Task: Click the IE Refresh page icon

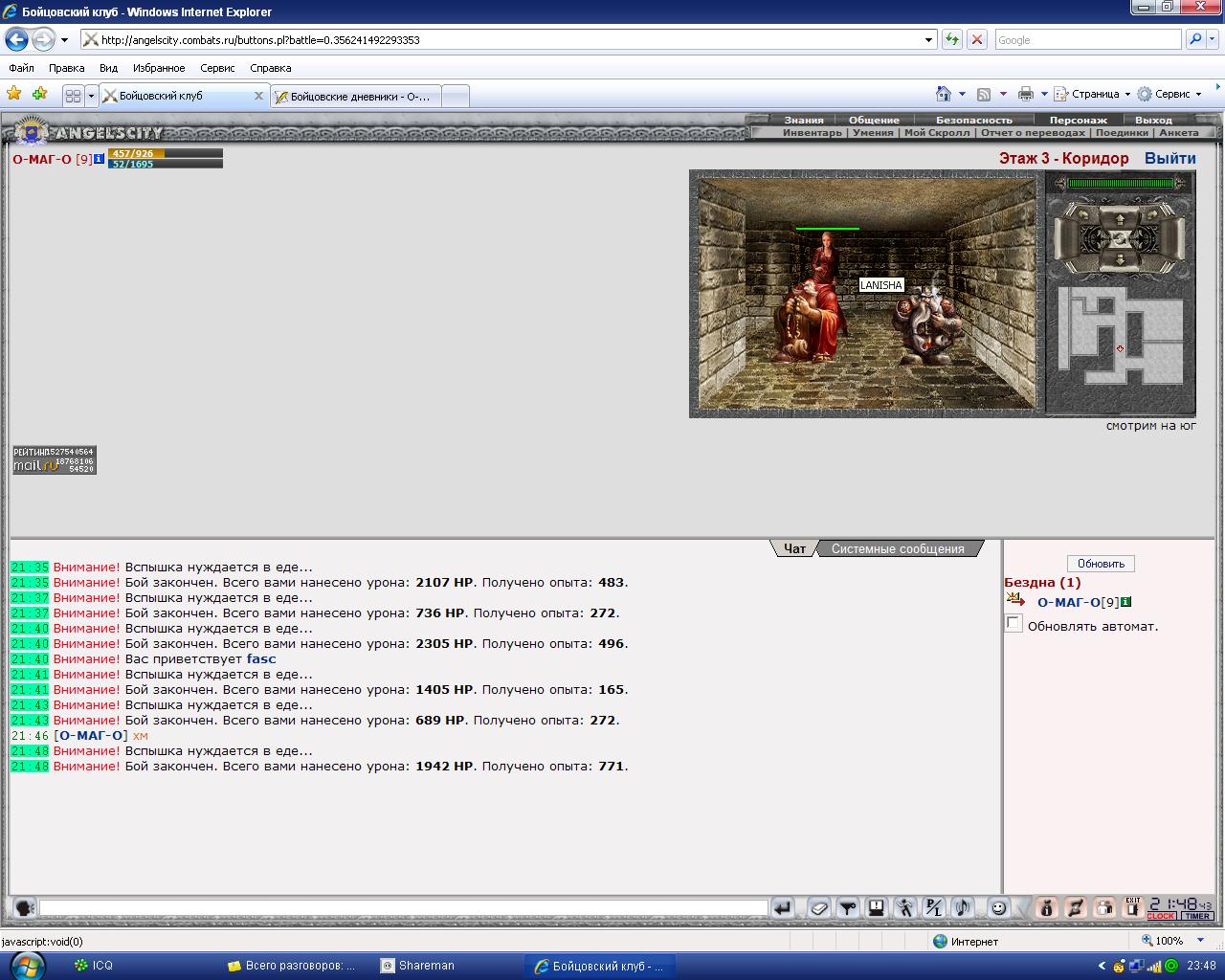Action: (x=951, y=39)
